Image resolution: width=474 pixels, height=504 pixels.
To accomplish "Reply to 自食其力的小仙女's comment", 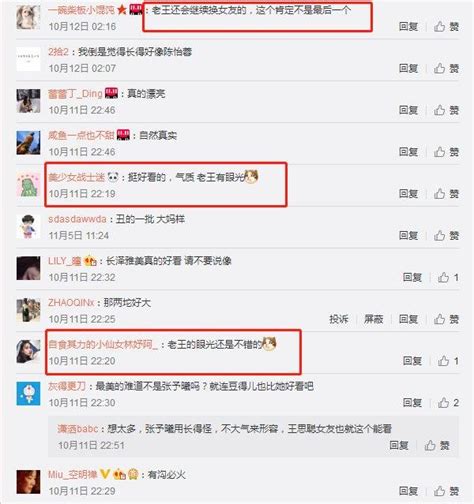I will point(412,361).
